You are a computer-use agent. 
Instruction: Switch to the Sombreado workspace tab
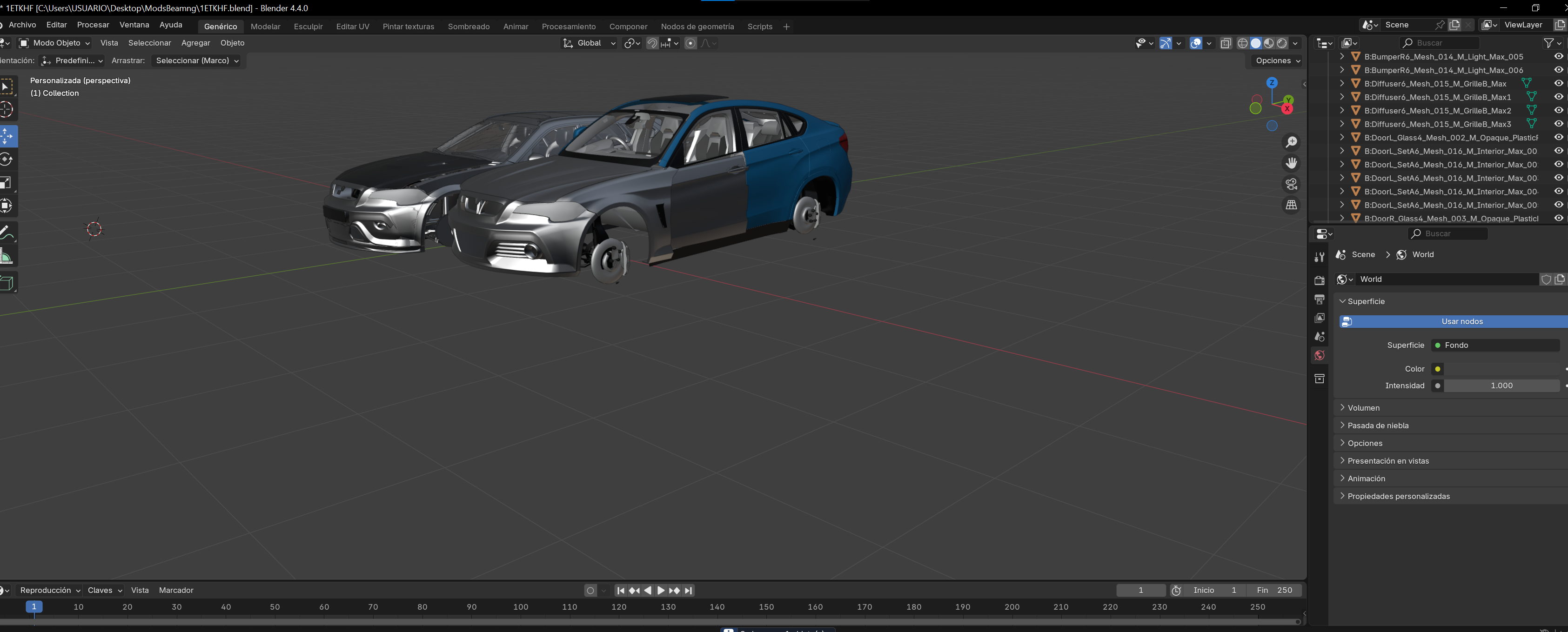468,27
